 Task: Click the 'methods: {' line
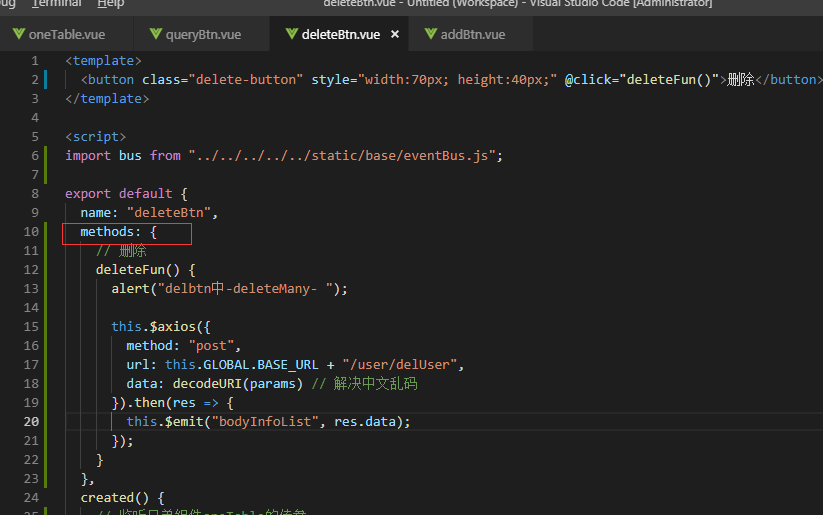tap(119, 232)
